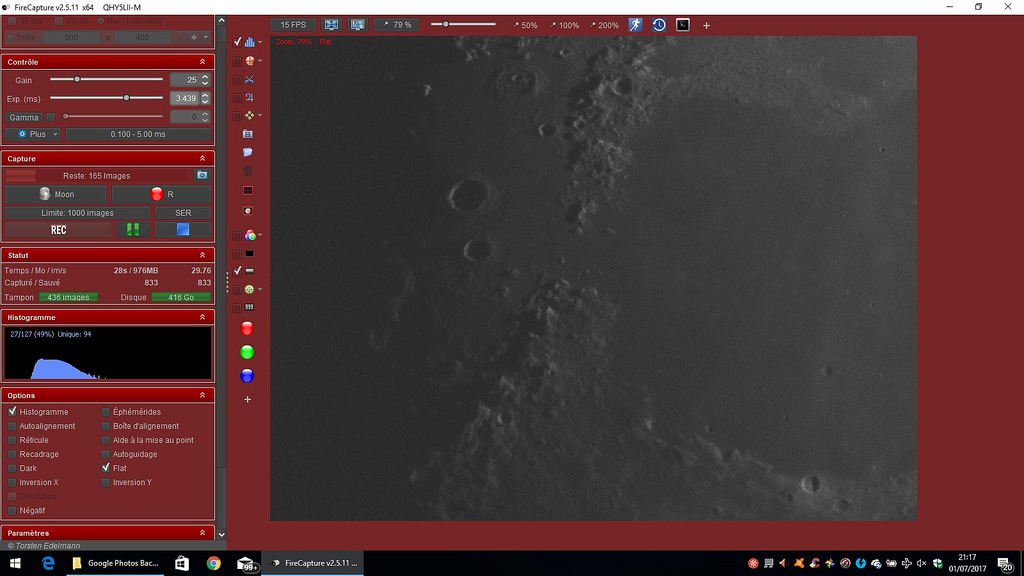Collapse the Statut panel
This screenshot has width=1024, height=576.
(202, 255)
